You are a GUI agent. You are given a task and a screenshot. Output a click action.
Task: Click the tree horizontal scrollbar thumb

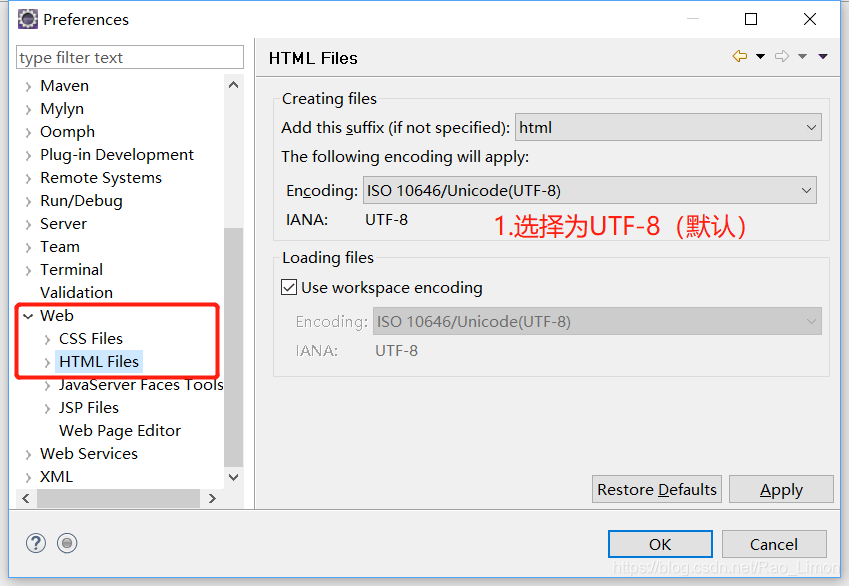point(119,498)
